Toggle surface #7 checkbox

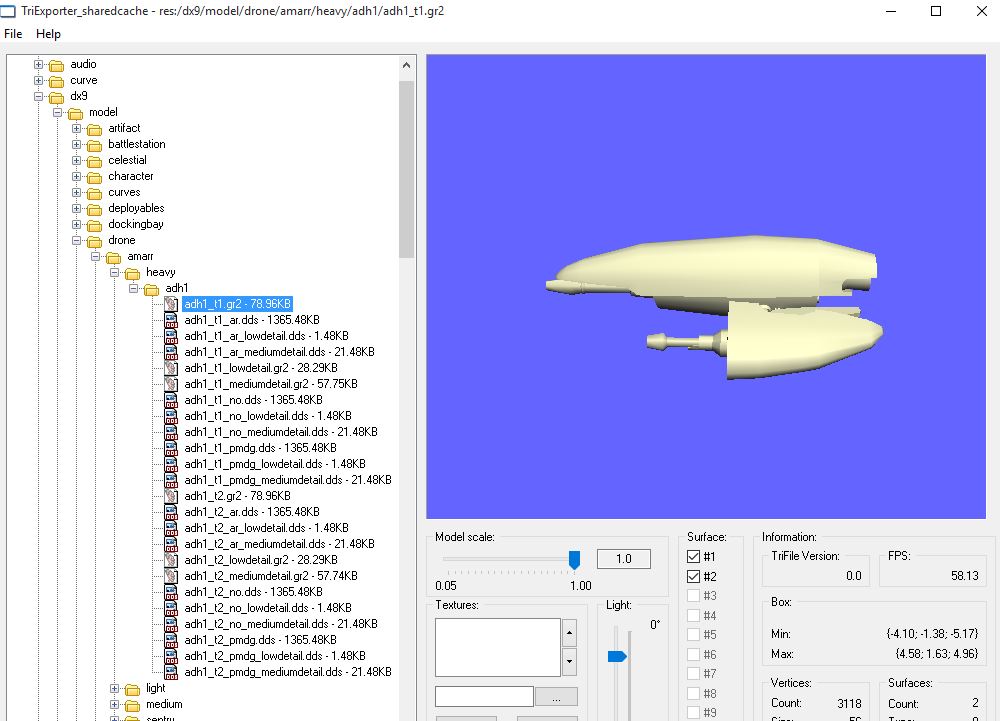(693, 674)
